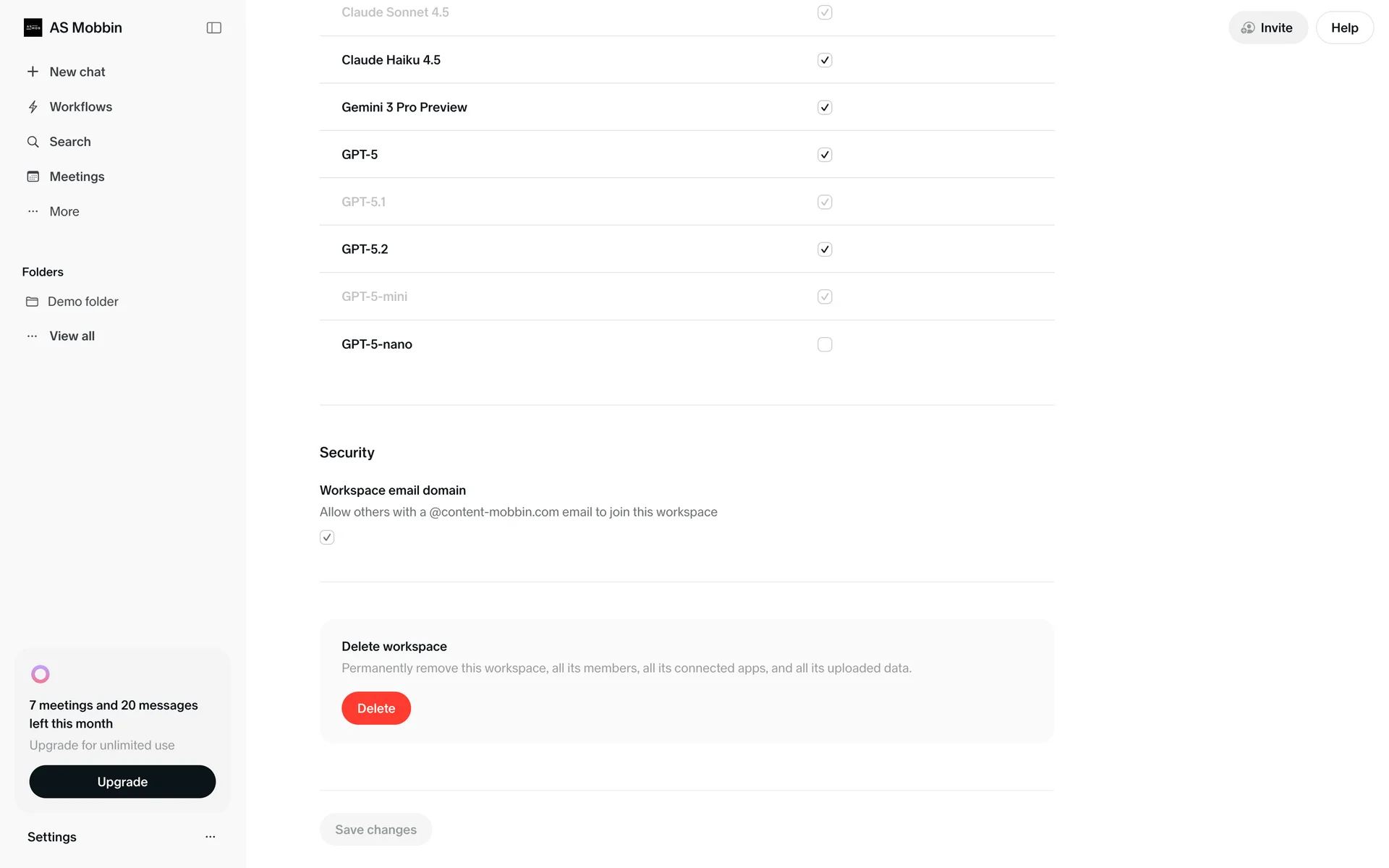
Task: Click the AS Mobbin workspace logo
Action: coord(33,27)
